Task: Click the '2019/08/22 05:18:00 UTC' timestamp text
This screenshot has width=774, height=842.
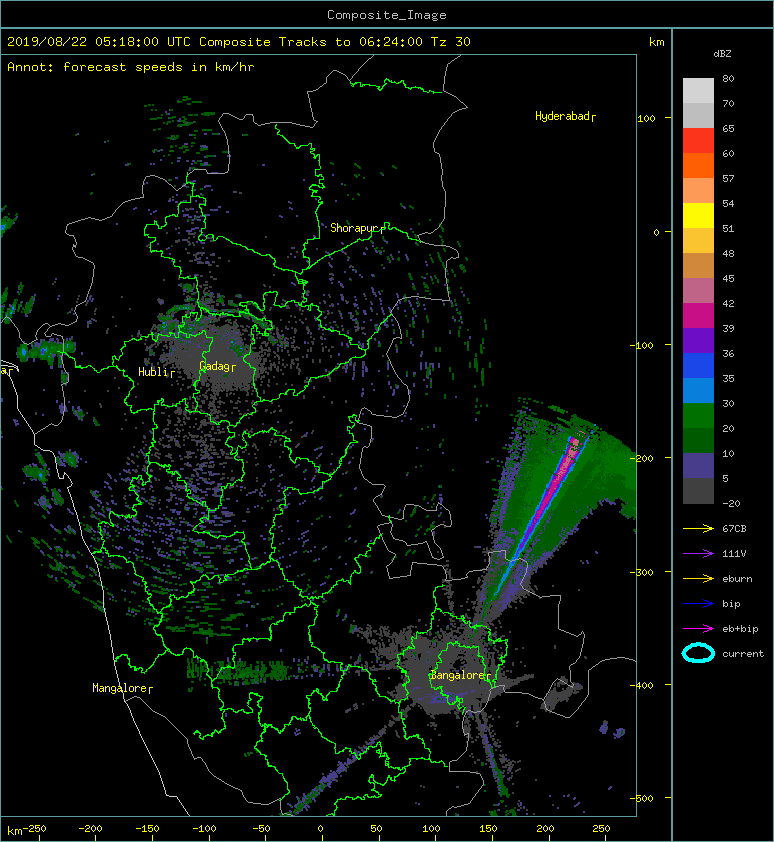Action: point(99,42)
